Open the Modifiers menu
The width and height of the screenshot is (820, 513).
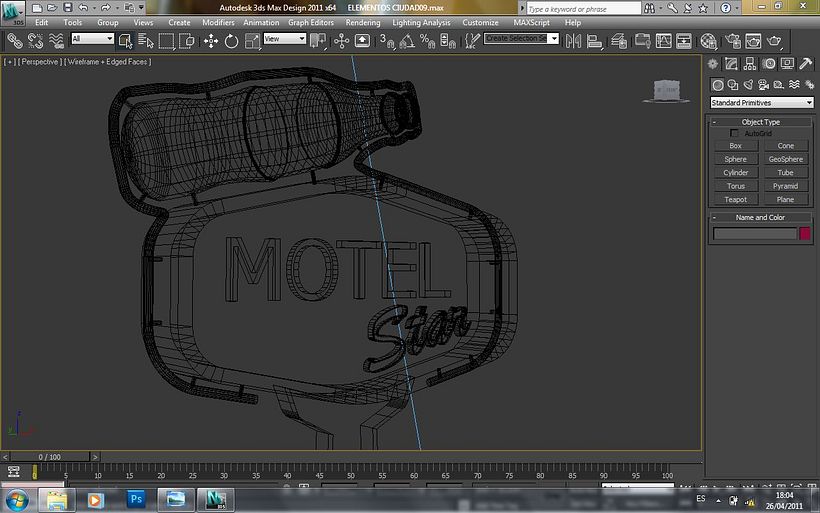coord(218,22)
